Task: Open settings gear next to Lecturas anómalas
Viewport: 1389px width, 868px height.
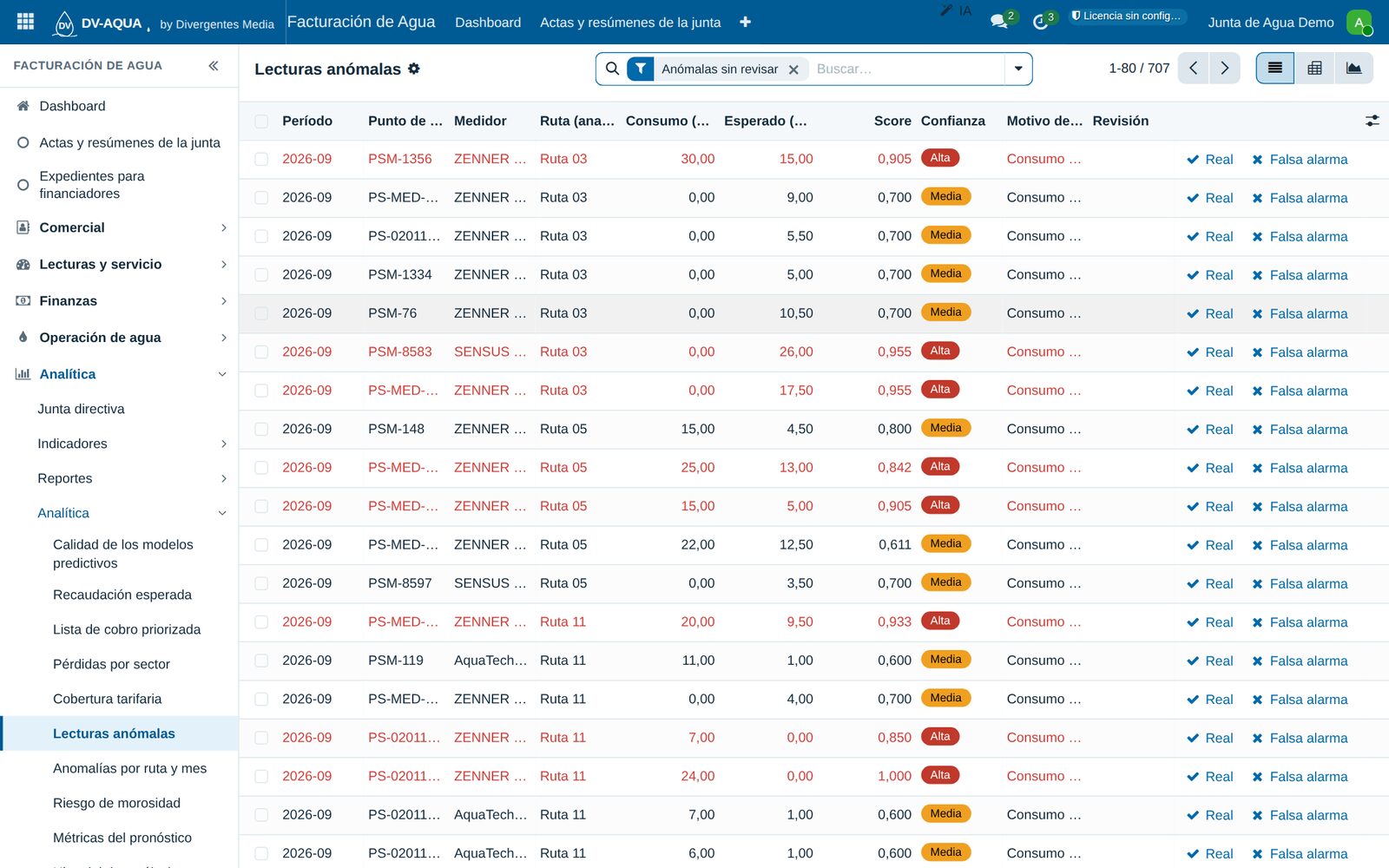Action: tap(414, 69)
